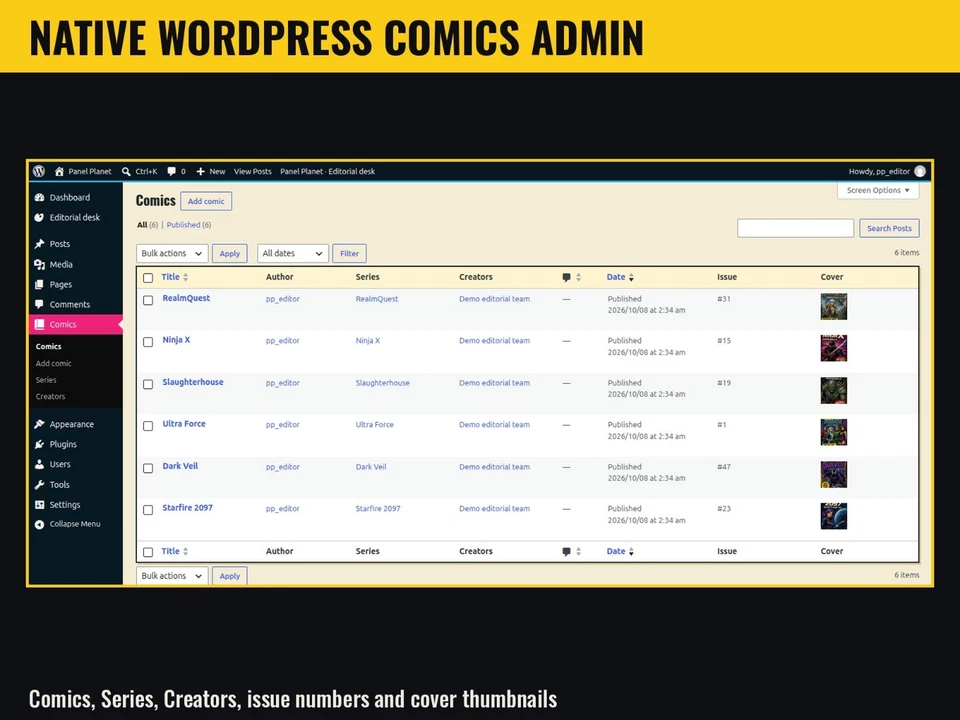Open the Ultra Force cover thumbnail

tap(833, 432)
